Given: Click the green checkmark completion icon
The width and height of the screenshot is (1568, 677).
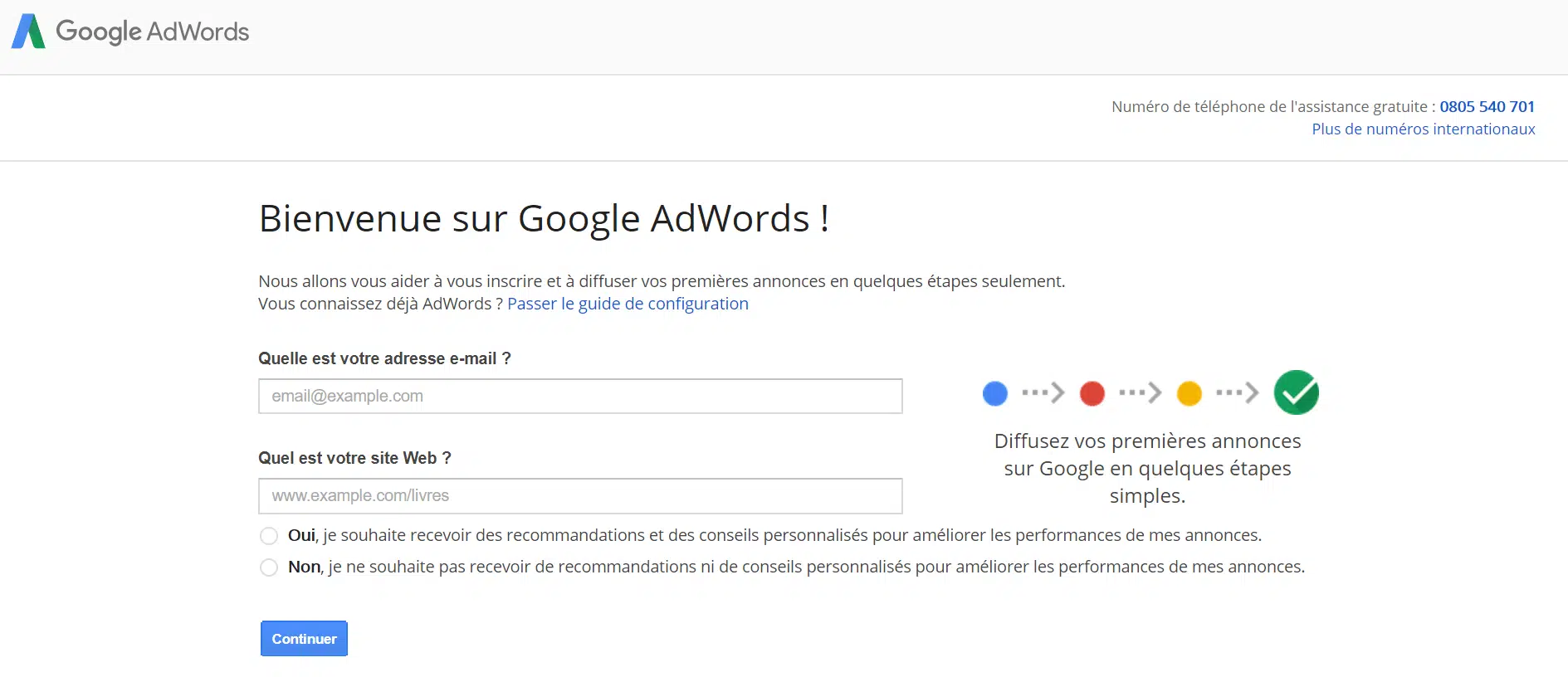Looking at the screenshot, I should pyautogui.click(x=1296, y=392).
